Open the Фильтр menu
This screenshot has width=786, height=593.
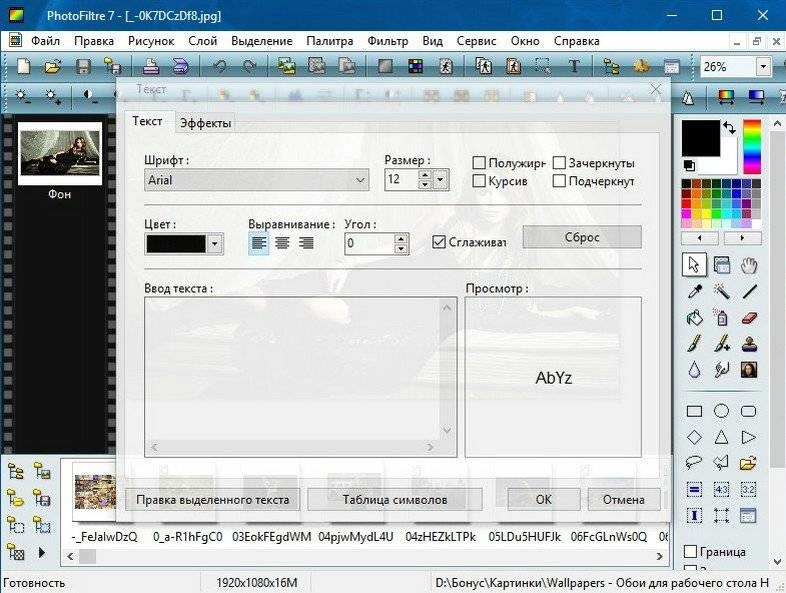(387, 41)
